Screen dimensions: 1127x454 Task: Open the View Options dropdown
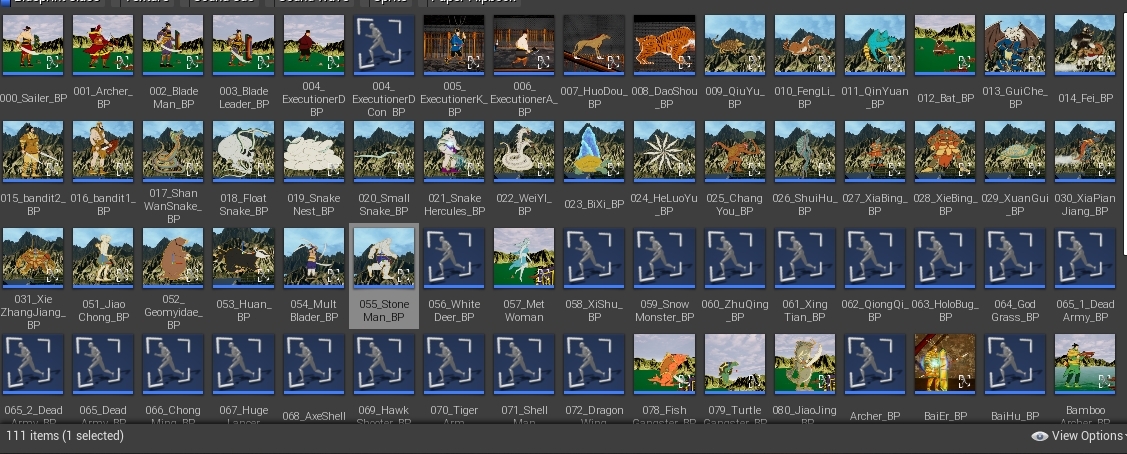tap(1086, 436)
